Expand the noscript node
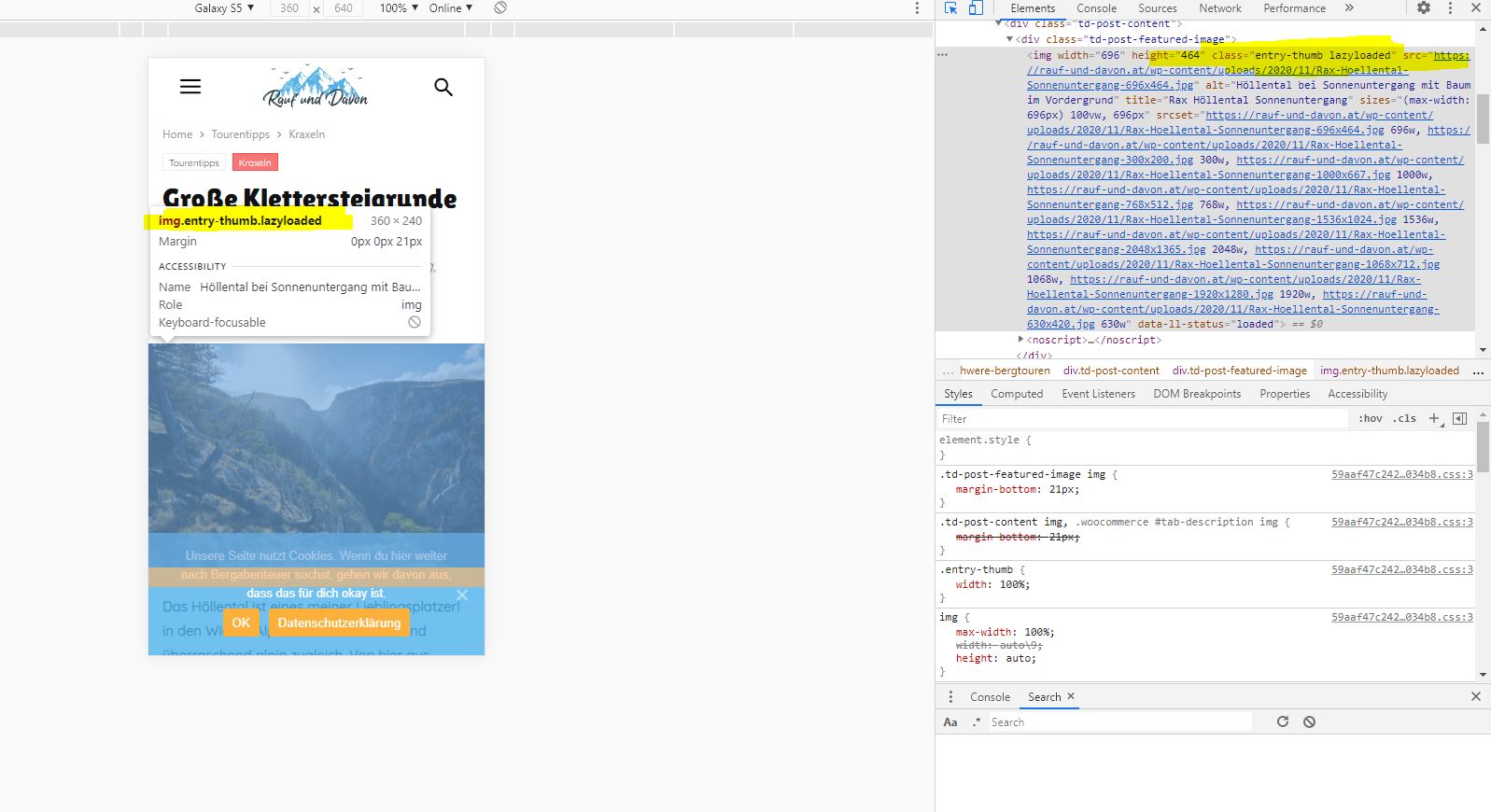 click(x=1021, y=340)
